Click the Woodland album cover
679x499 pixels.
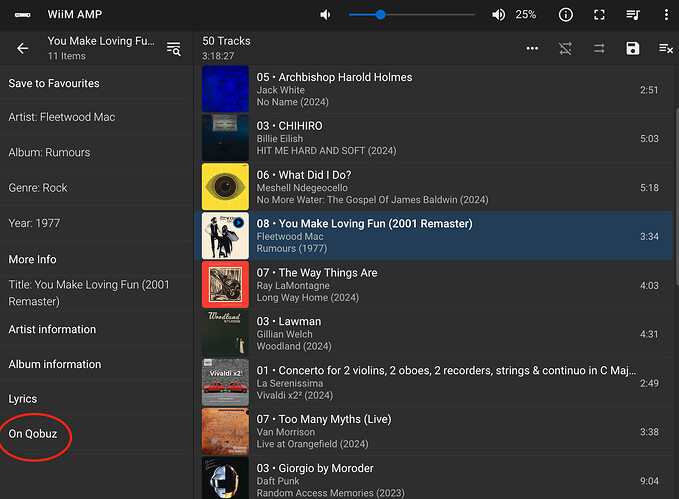coord(225,334)
